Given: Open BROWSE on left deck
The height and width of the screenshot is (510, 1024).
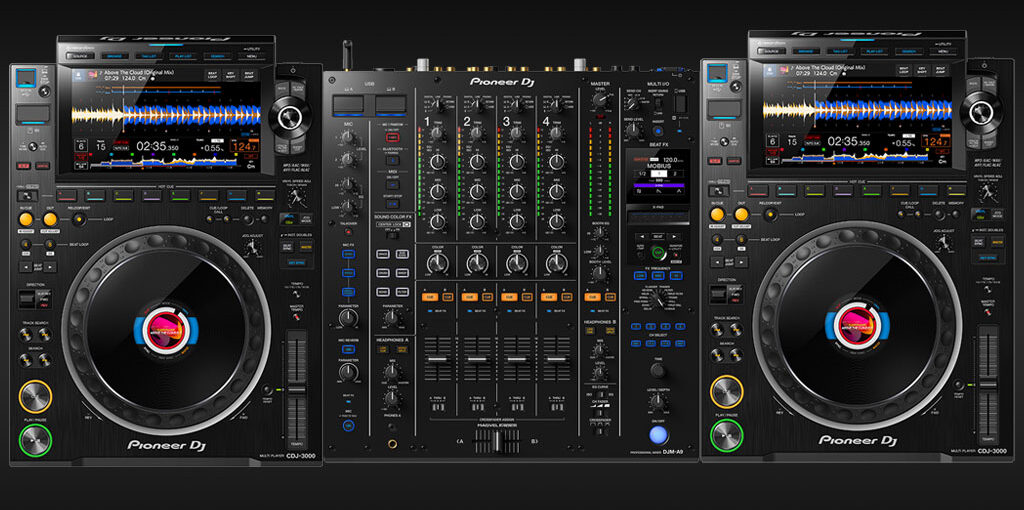Looking at the screenshot, I should (x=115, y=57).
